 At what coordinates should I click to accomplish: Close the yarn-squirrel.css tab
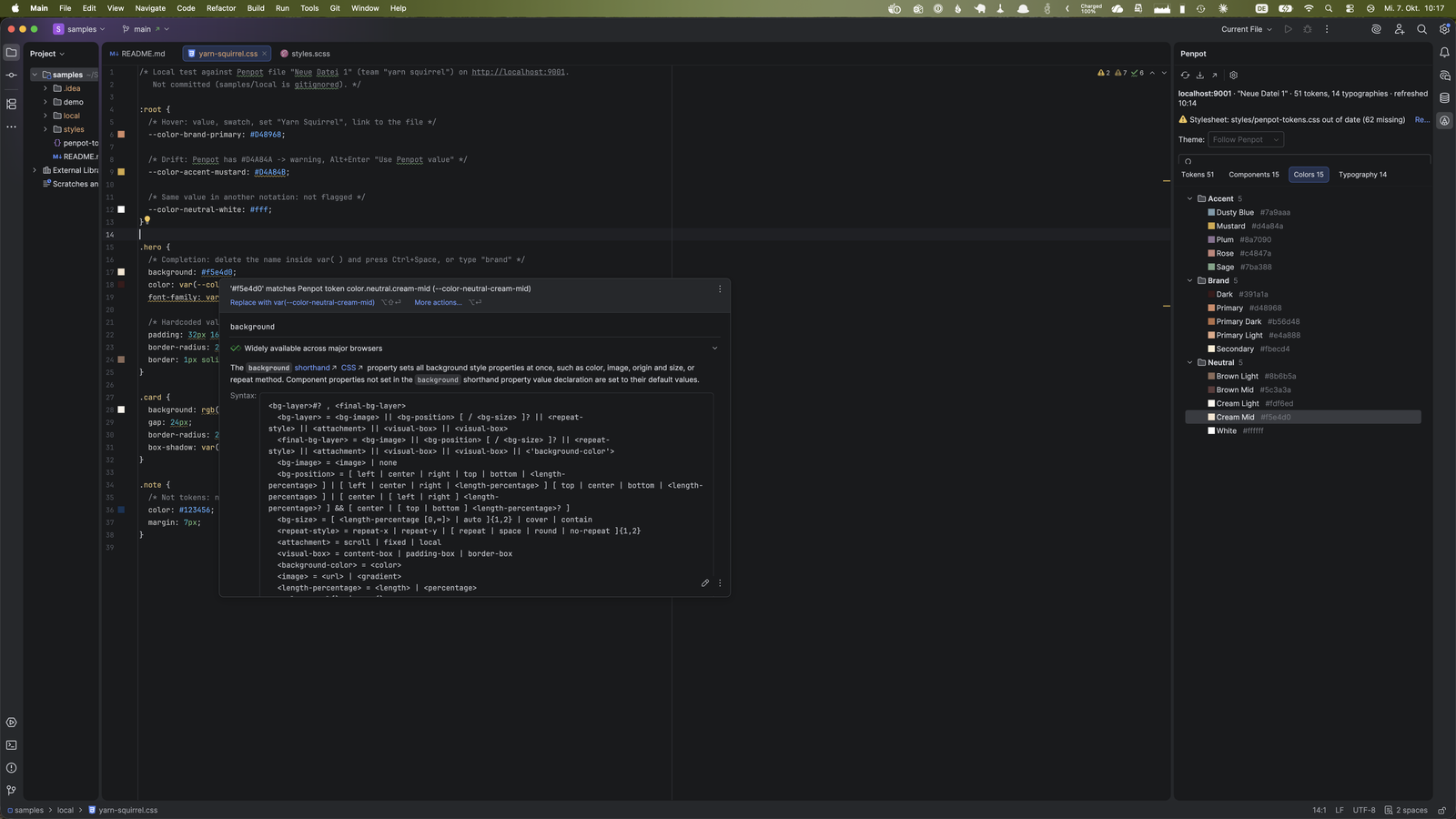coord(264,54)
